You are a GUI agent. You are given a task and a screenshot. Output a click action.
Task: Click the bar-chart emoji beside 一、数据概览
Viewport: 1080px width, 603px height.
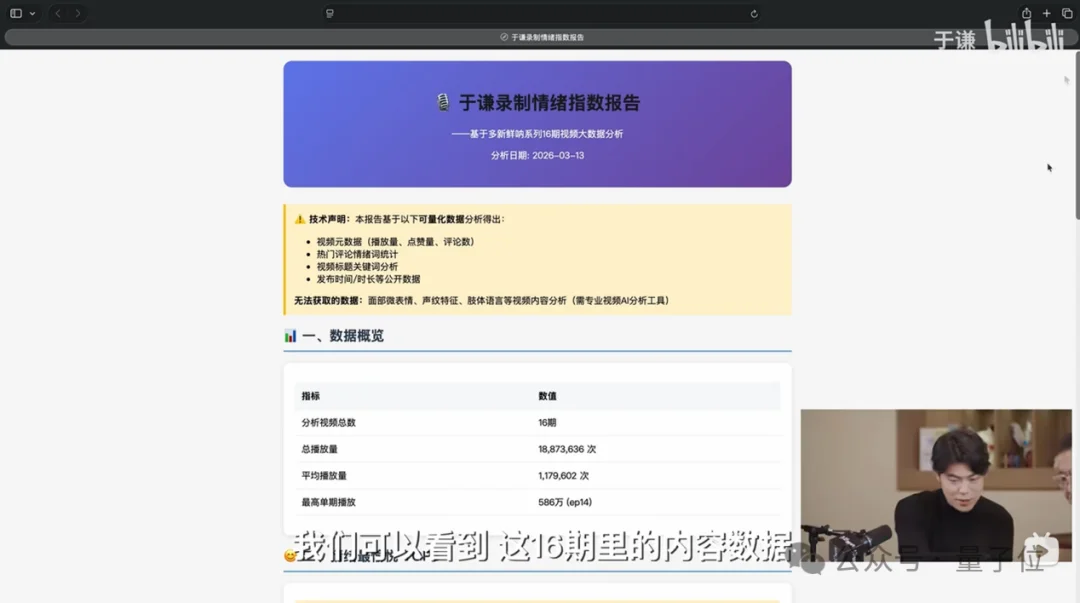coord(289,335)
